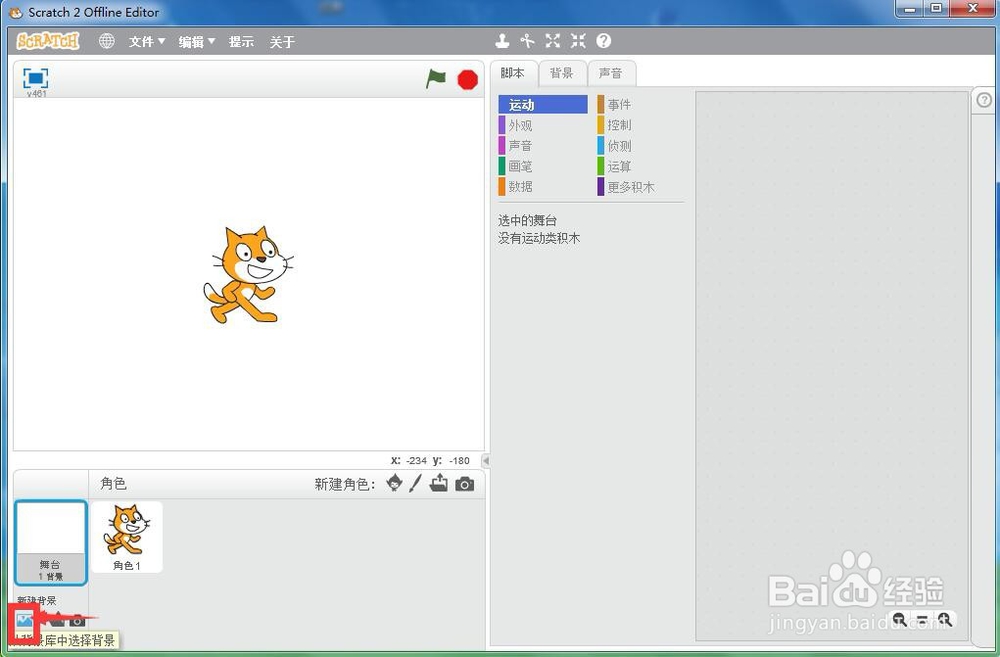Click the cat sprite on stage
The height and width of the screenshot is (657, 1000).
[x=248, y=275]
